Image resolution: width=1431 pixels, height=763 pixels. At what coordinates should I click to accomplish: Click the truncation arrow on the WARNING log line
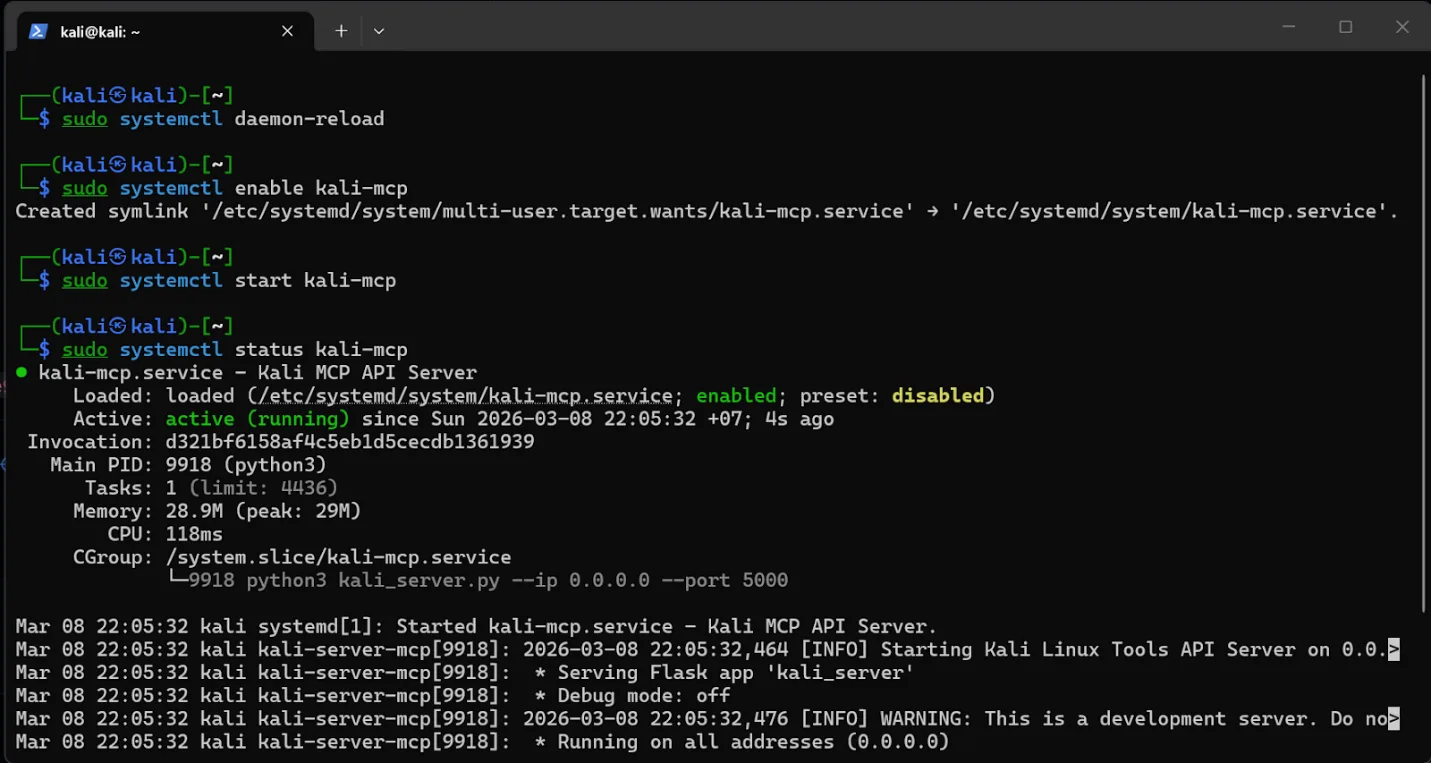coord(1394,719)
